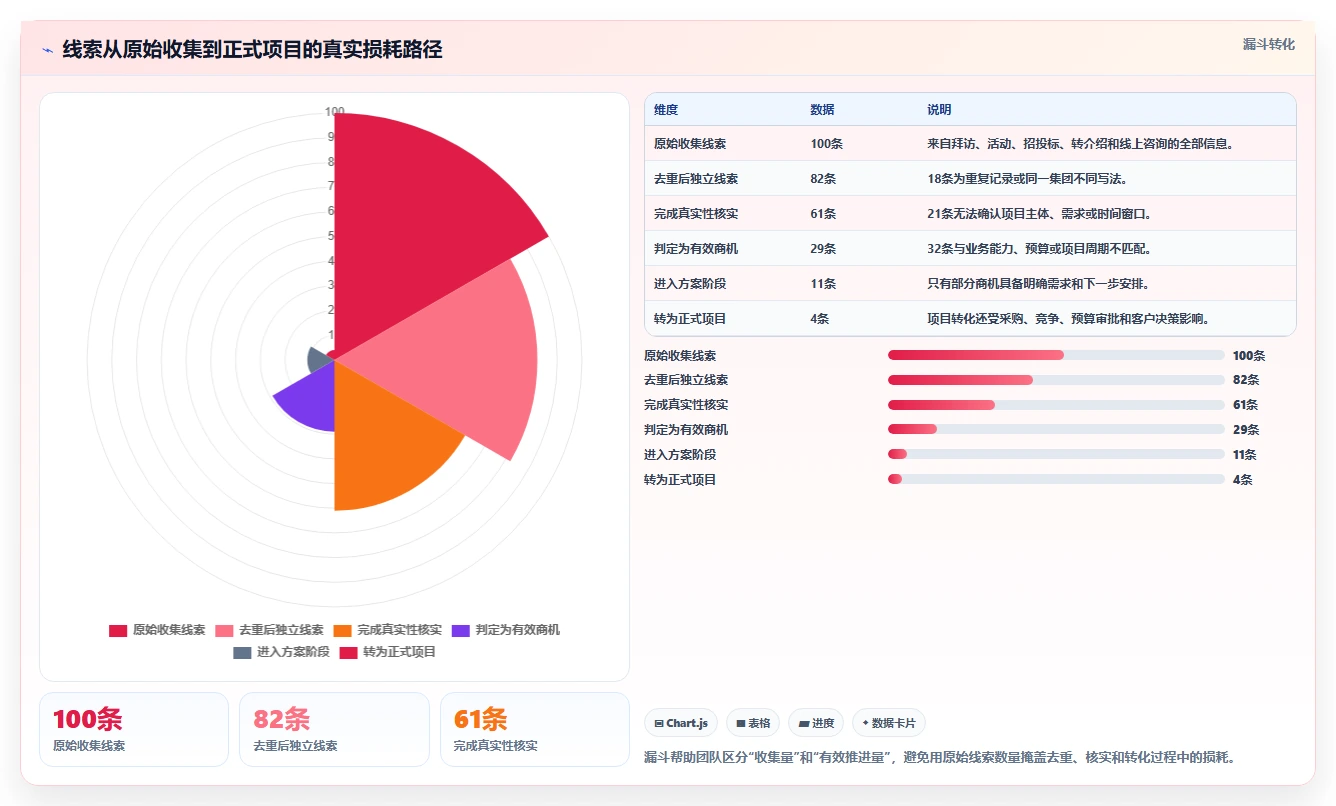This screenshot has width=1336, height=806.
Task: Click the 去重后独立线索 progress bar showing 82条
Action: (1056, 380)
